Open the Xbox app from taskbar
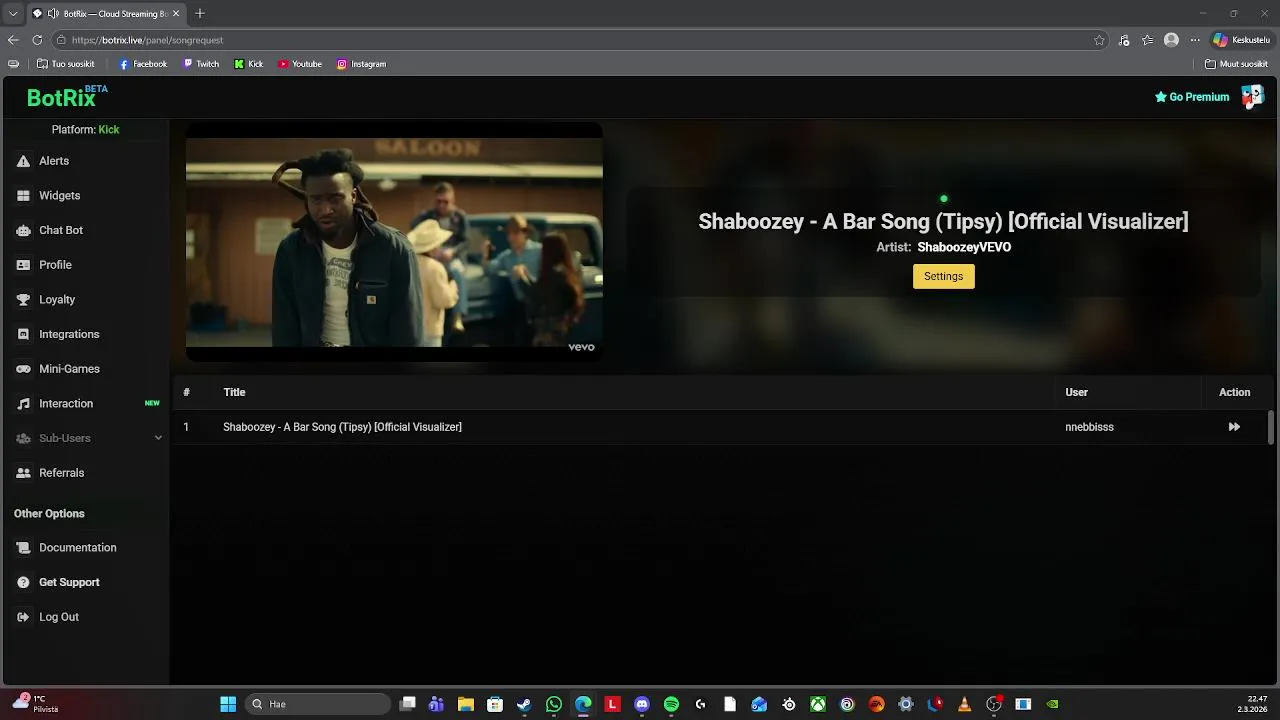 pos(818,704)
